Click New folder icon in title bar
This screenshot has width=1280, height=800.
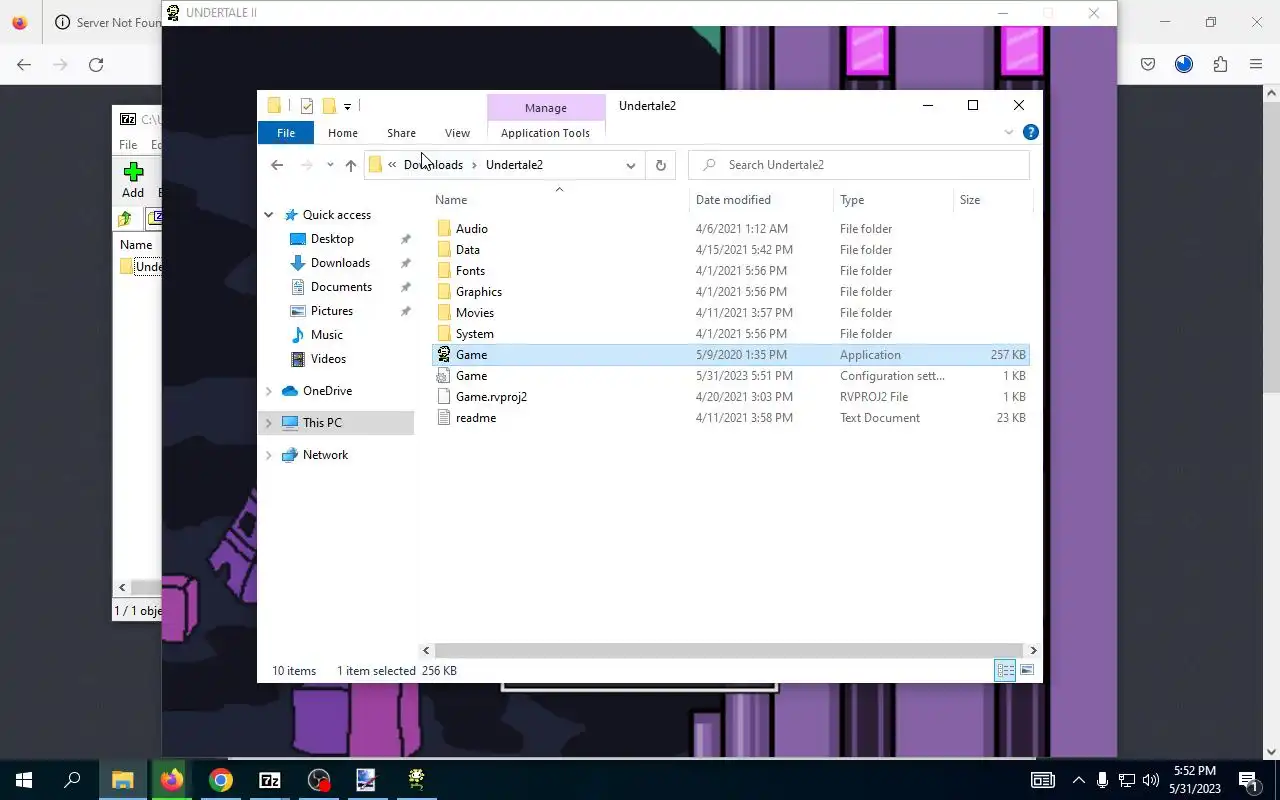pyautogui.click(x=329, y=106)
